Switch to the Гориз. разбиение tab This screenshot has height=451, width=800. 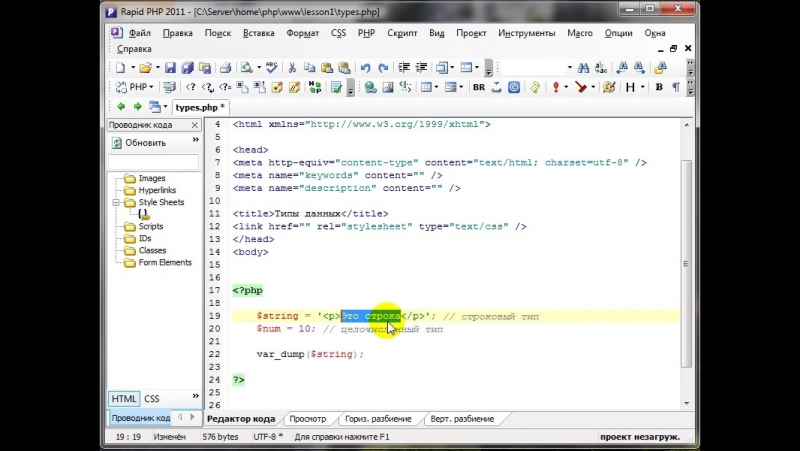point(378,418)
